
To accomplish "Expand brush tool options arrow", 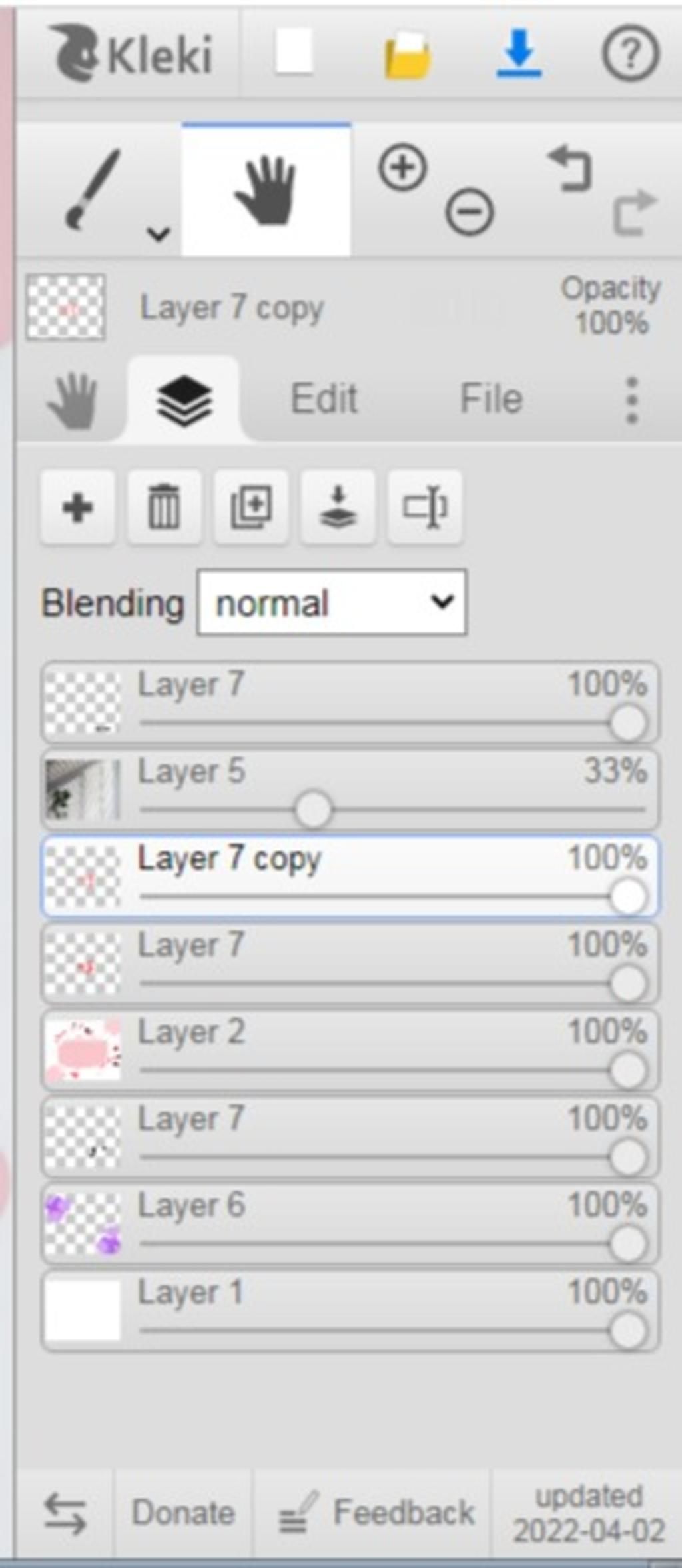I will click(x=159, y=233).
